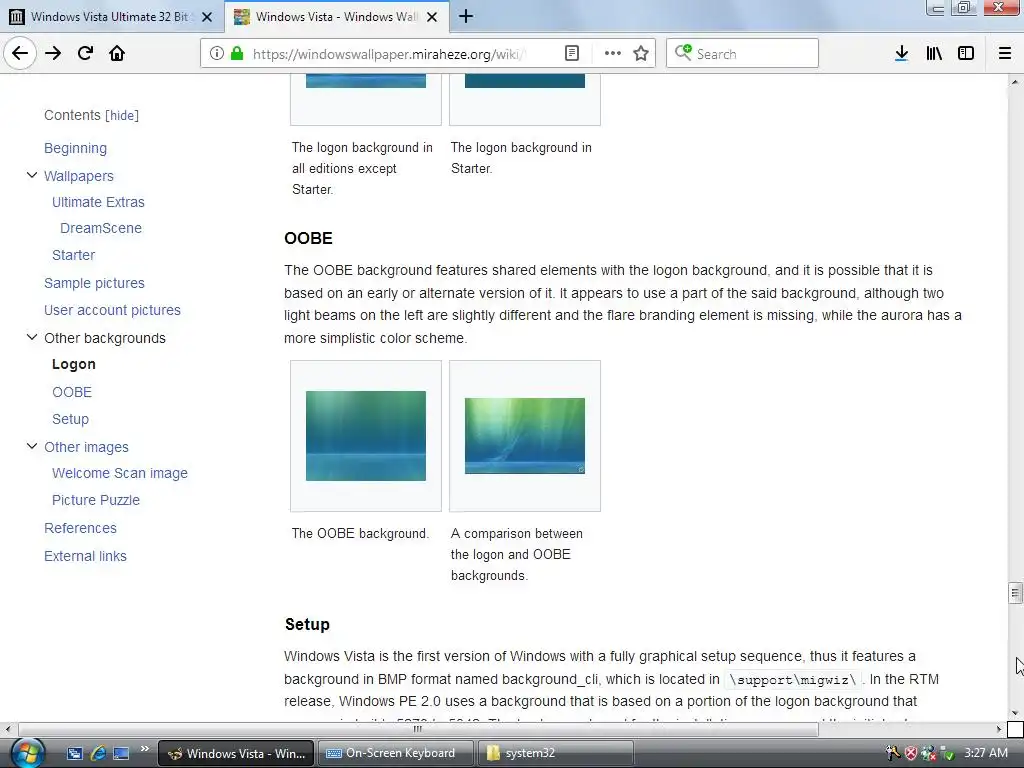The width and height of the screenshot is (1024, 768).
Task: Go forward with the forward arrow
Action: point(53,54)
